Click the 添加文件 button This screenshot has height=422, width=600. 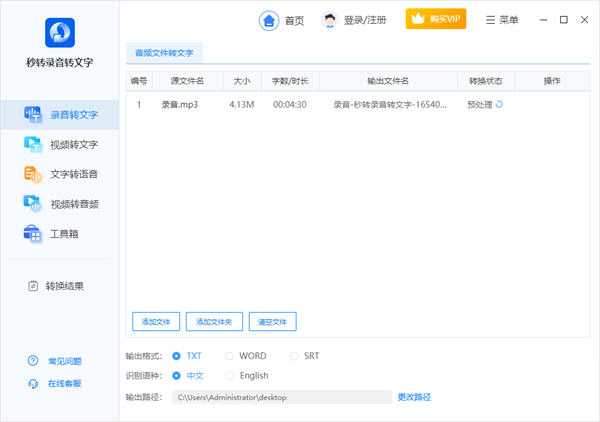(156, 322)
